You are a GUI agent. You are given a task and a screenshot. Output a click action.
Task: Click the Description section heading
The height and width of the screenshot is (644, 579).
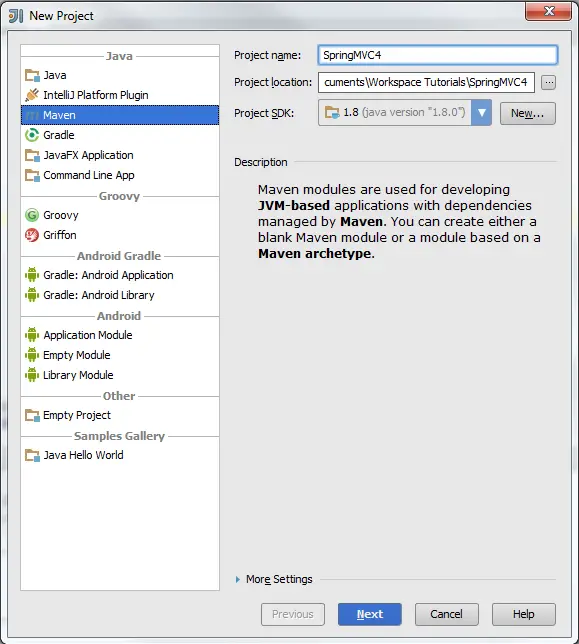[x=261, y=162]
